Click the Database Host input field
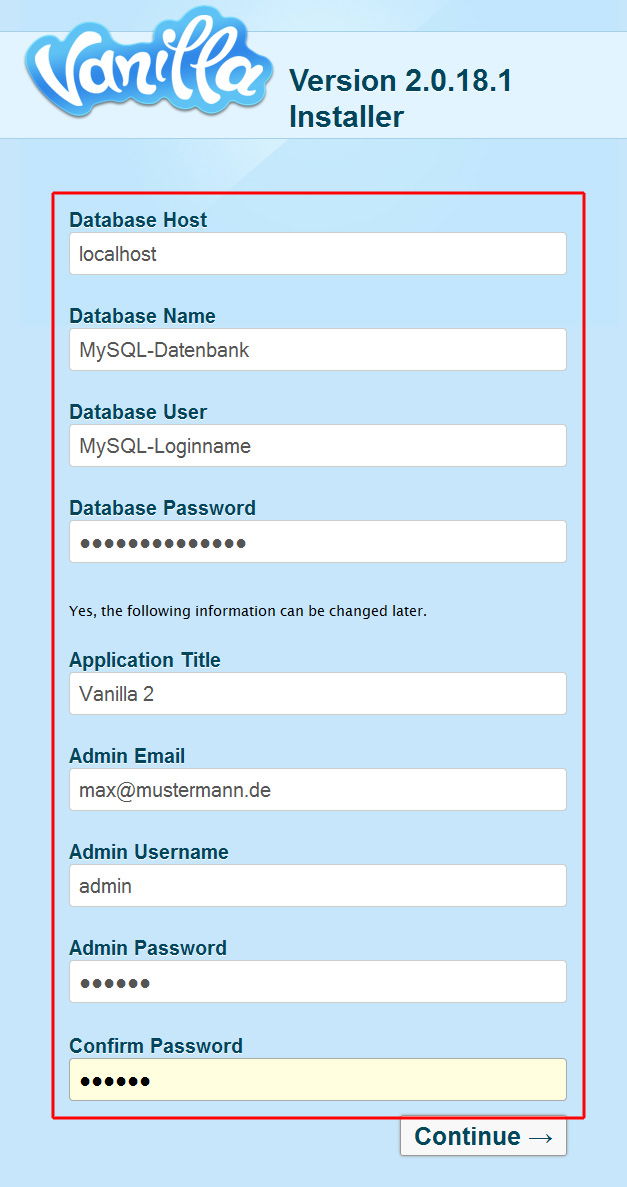 tap(317, 254)
